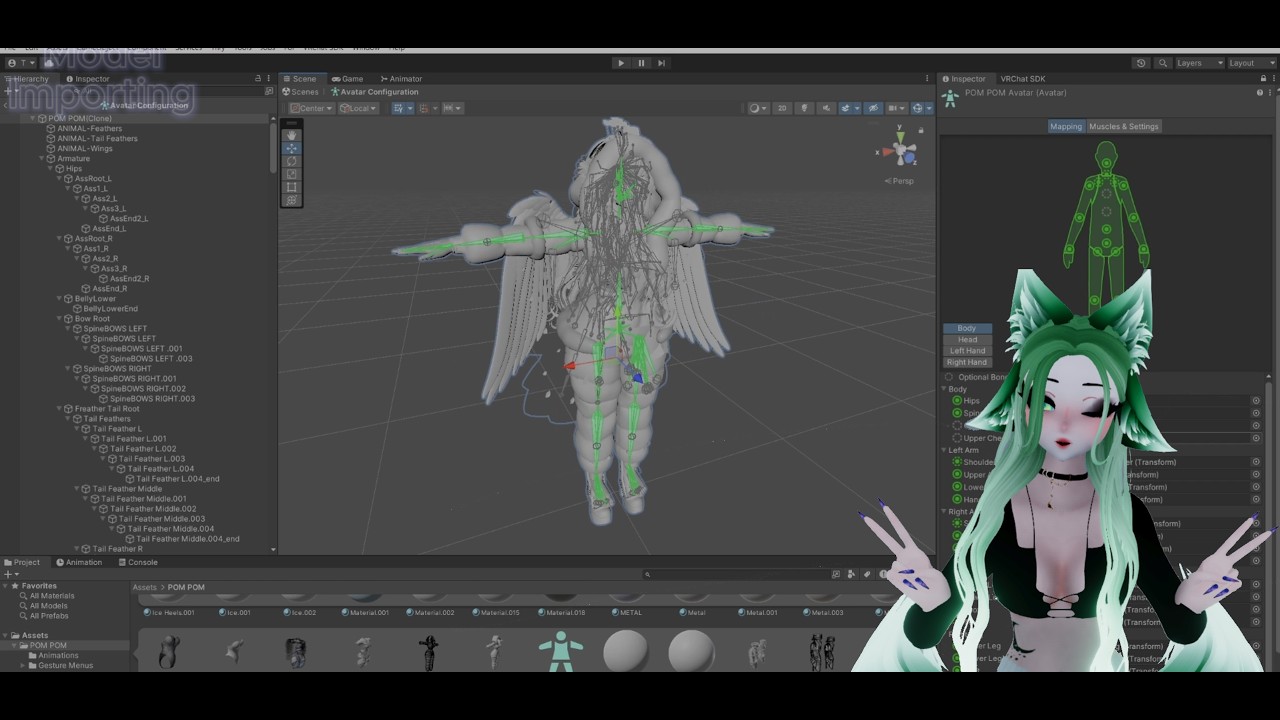The width and height of the screenshot is (1280, 720).
Task: Open the scene camera settings
Action: pyautogui.click(x=897, y=108)
